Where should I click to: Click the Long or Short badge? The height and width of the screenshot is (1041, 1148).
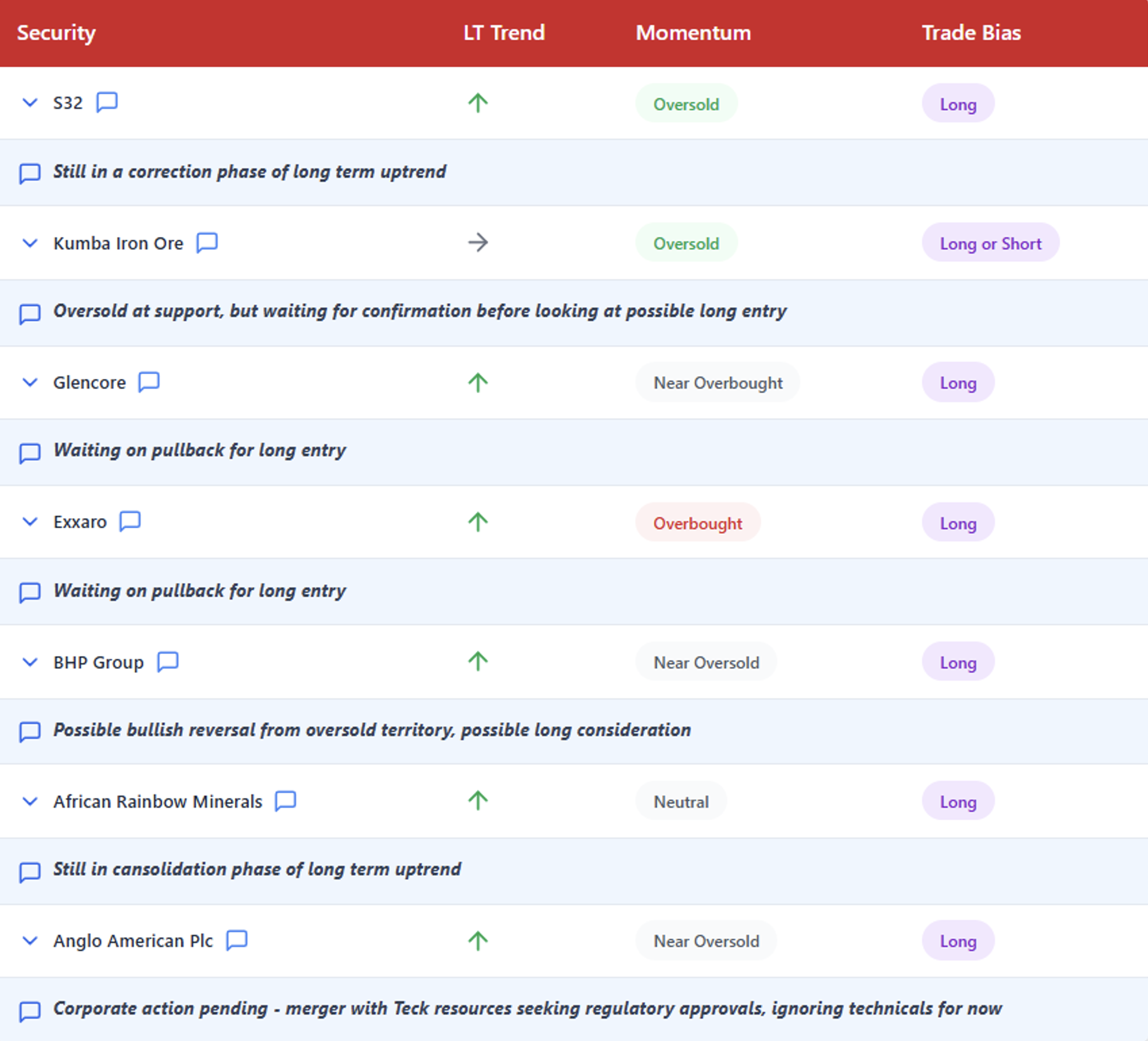[990, 243]
